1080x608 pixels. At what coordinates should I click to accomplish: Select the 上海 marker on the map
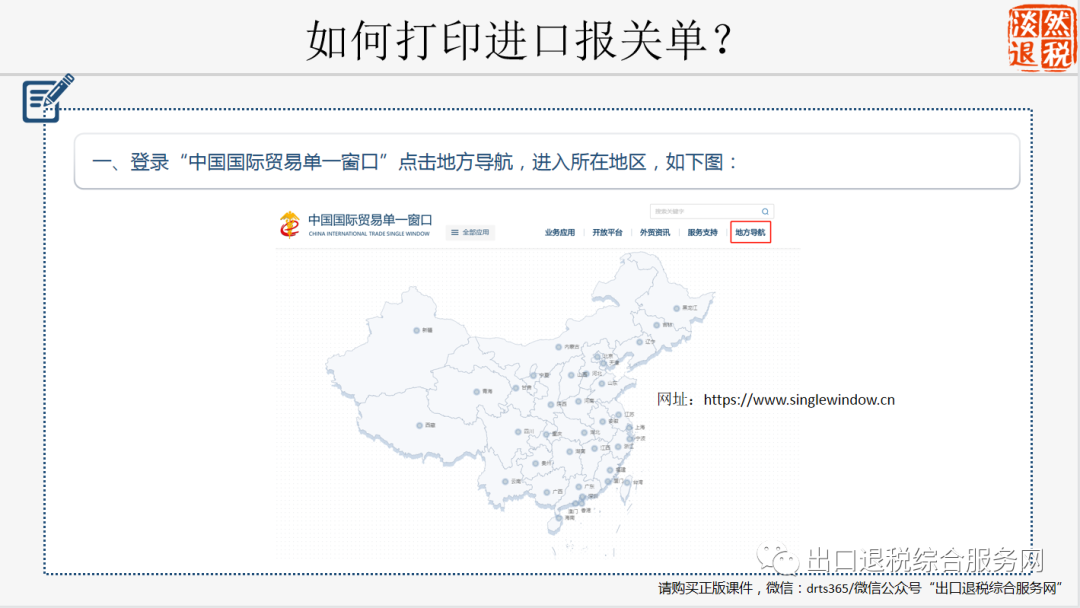click(629, 428)
